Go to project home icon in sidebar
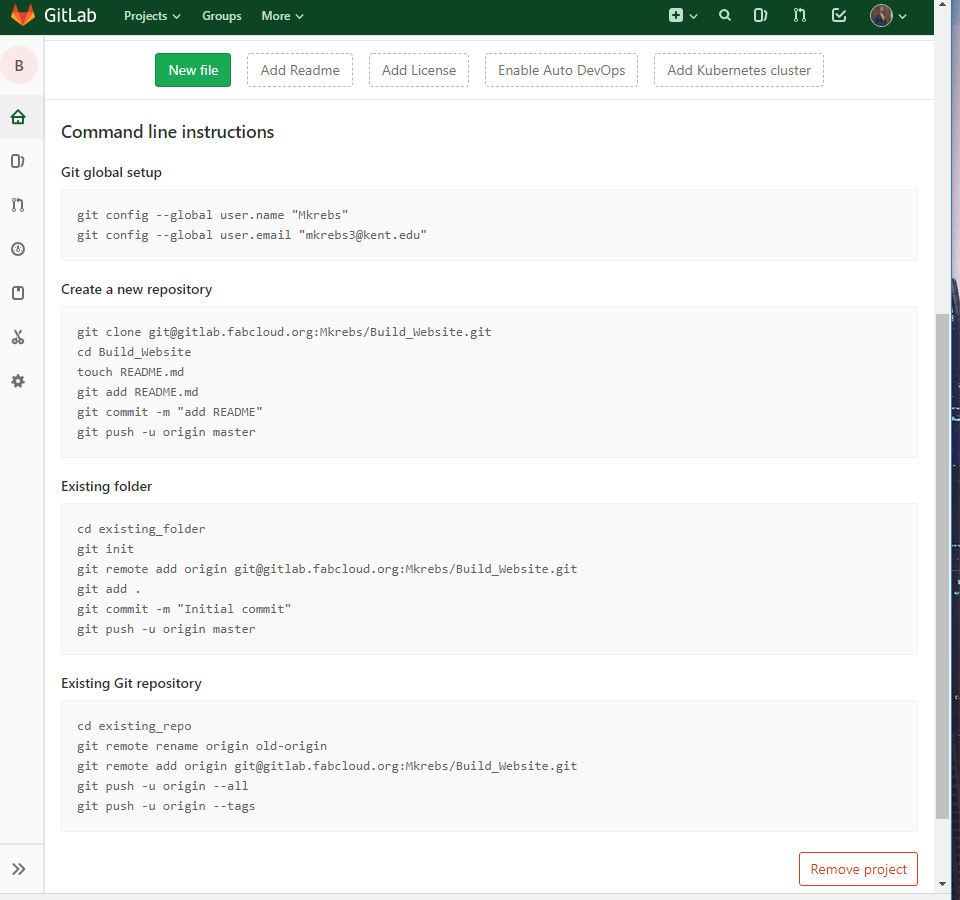The image size is (960, 900). [18, 117]
